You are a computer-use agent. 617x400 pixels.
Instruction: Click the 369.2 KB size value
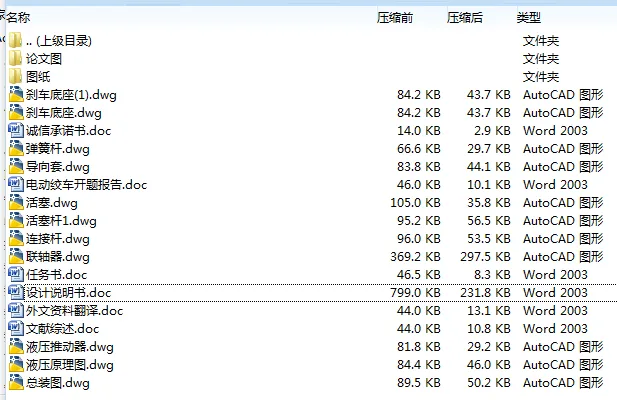415,257
